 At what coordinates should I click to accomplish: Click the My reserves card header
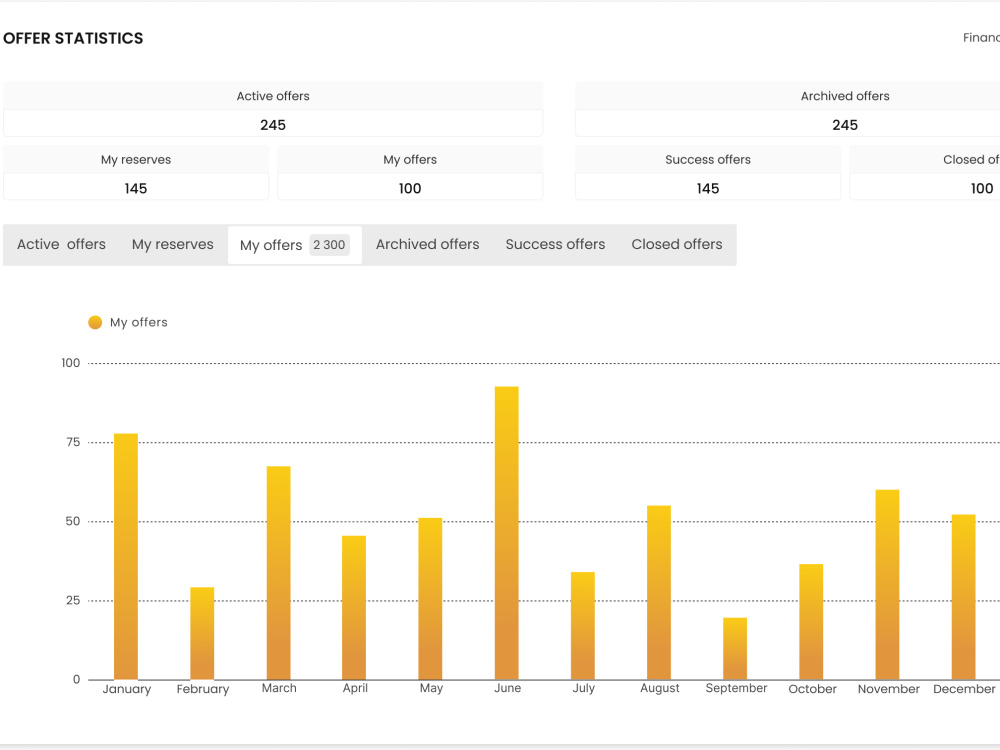136,159
